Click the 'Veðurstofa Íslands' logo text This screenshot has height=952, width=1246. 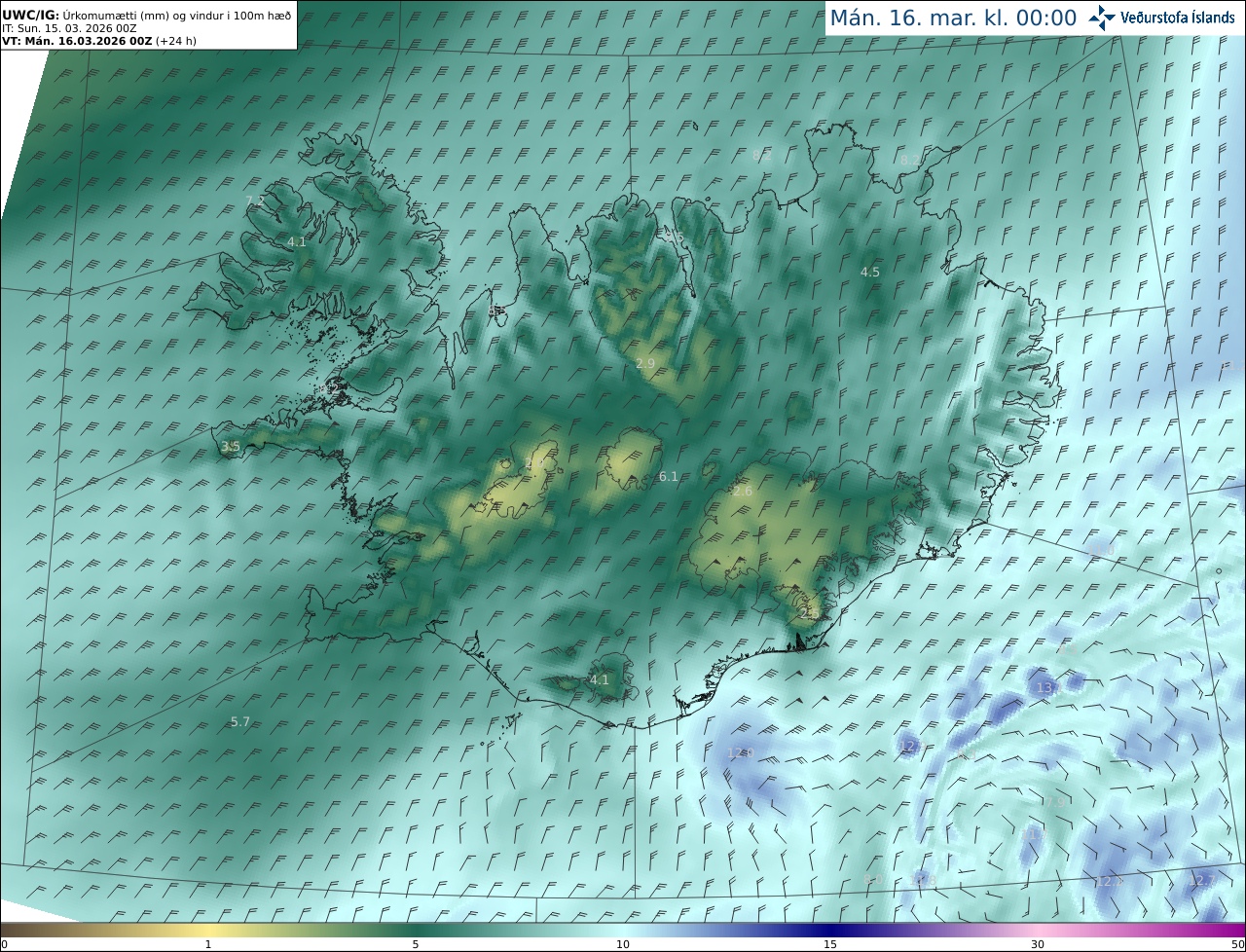(1178, 18)
